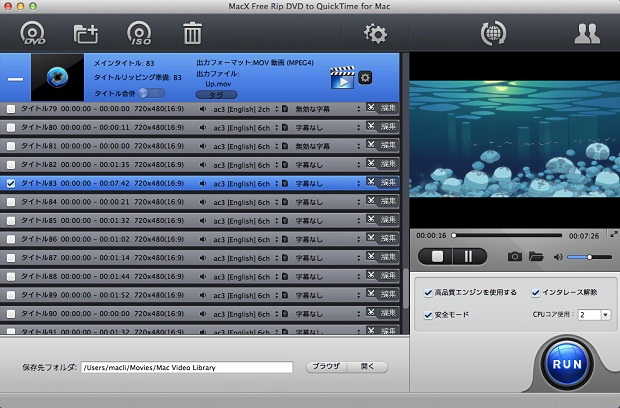Click the subtitle page icon on タイトル89 row
This screenshot has height=408, width=620.
(285, 295)
